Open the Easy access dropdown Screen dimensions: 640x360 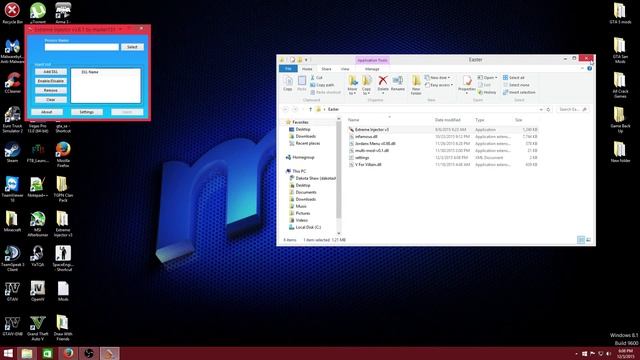439,85
